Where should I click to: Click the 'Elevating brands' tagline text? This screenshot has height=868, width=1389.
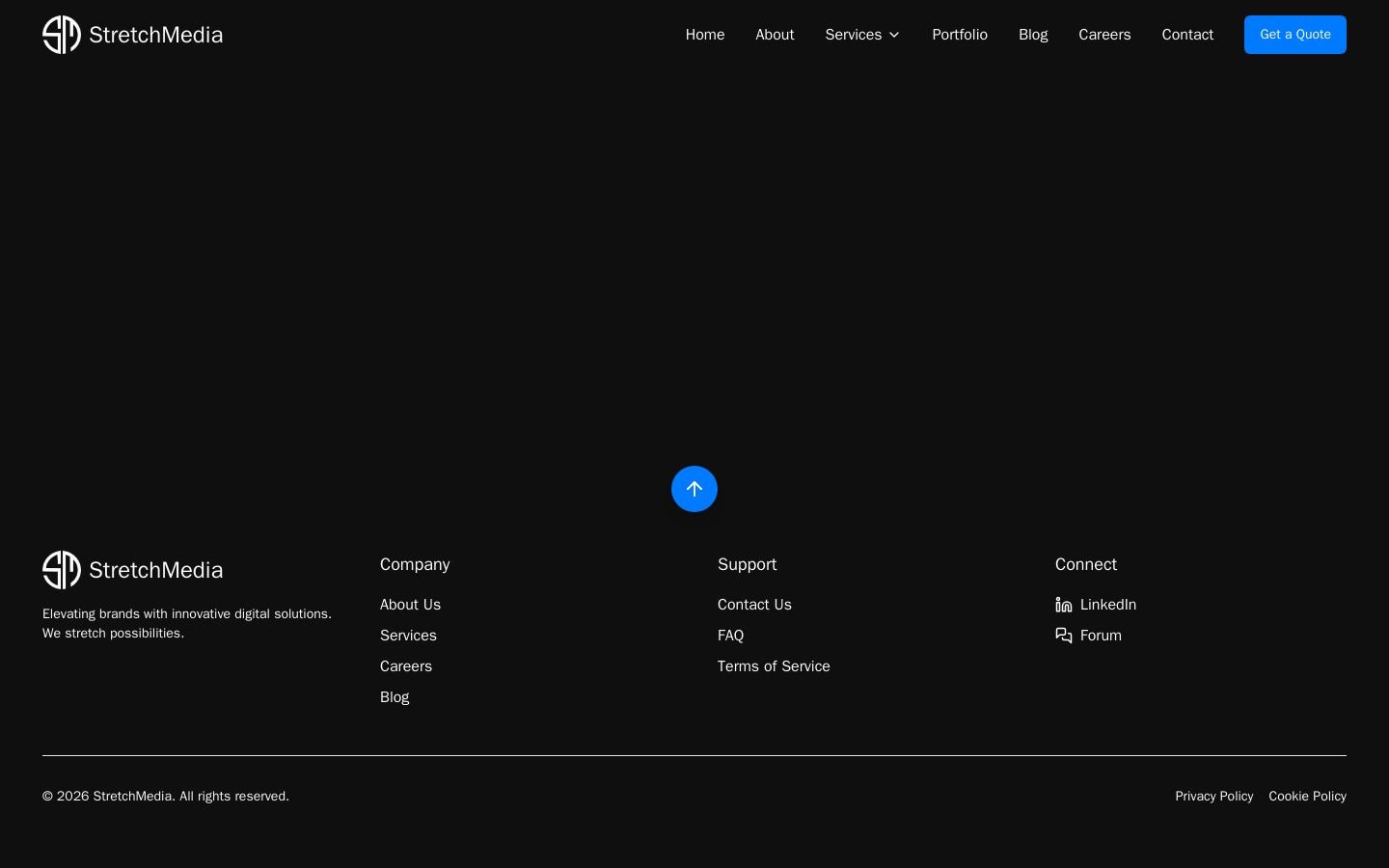pyautogui.click(x=187, y=624)
